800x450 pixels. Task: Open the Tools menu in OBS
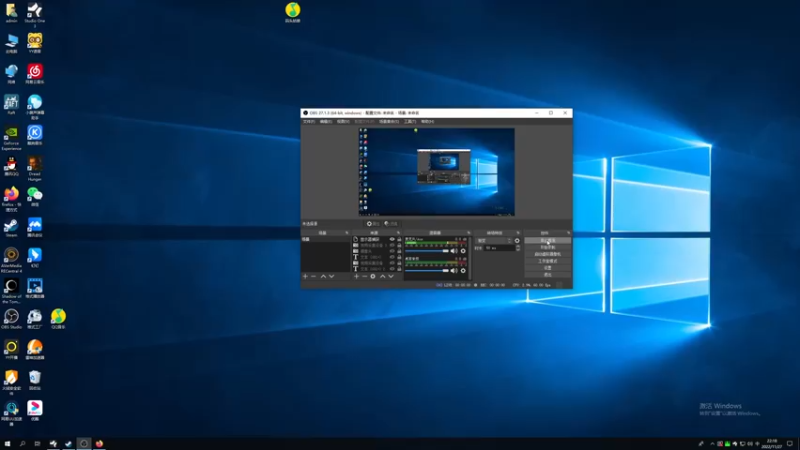coord(410,121)
